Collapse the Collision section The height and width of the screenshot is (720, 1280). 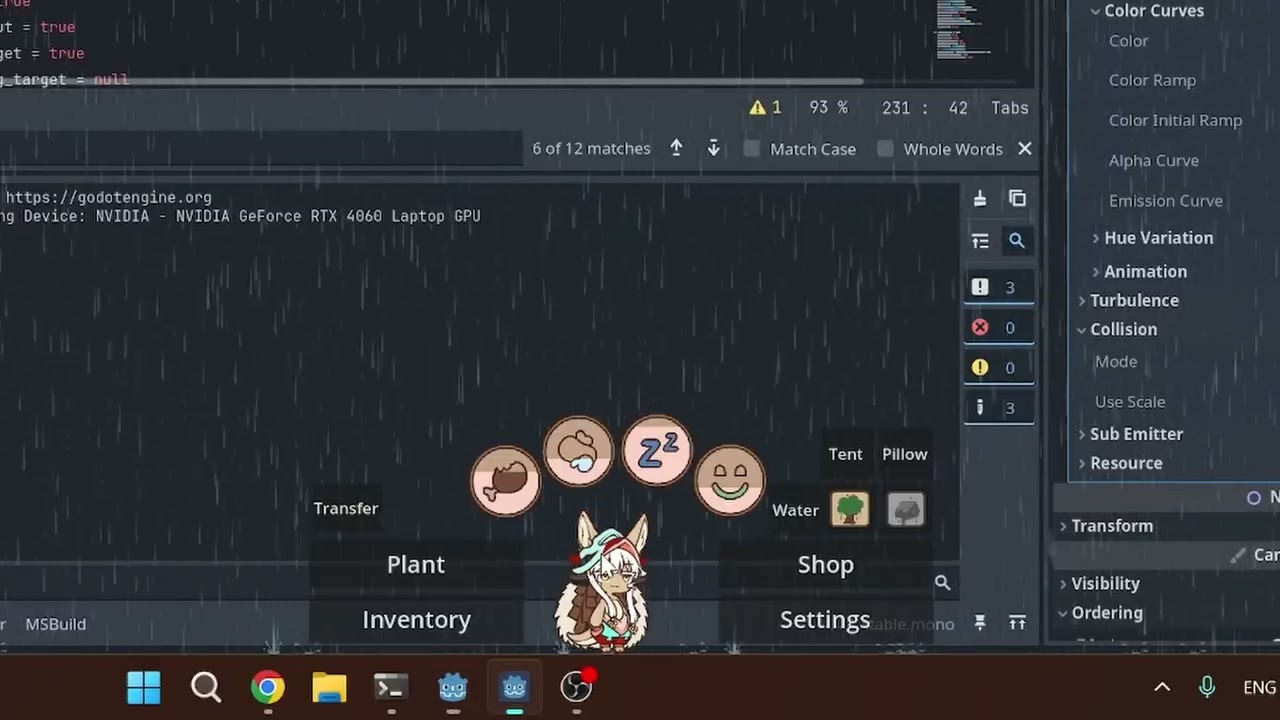point(1123,329)
